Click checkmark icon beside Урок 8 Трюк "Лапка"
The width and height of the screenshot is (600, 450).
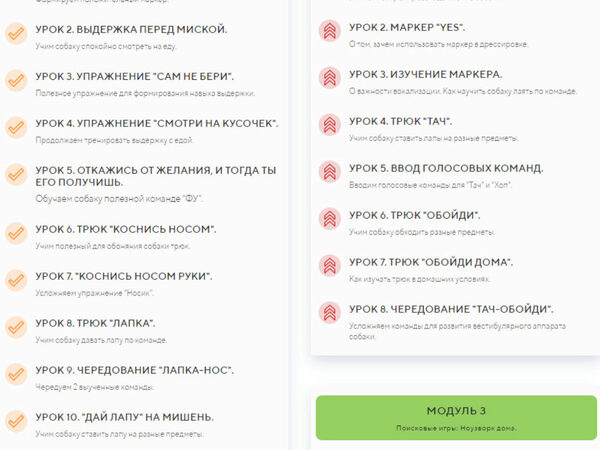(x=16, y=327)
